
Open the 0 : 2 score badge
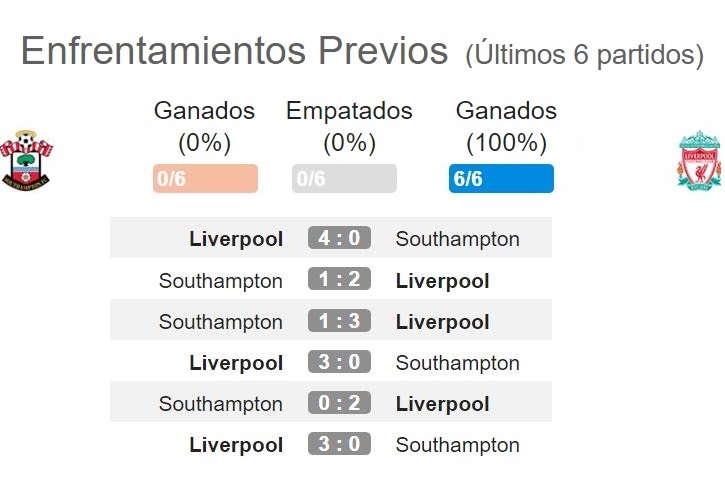[339, 402]
